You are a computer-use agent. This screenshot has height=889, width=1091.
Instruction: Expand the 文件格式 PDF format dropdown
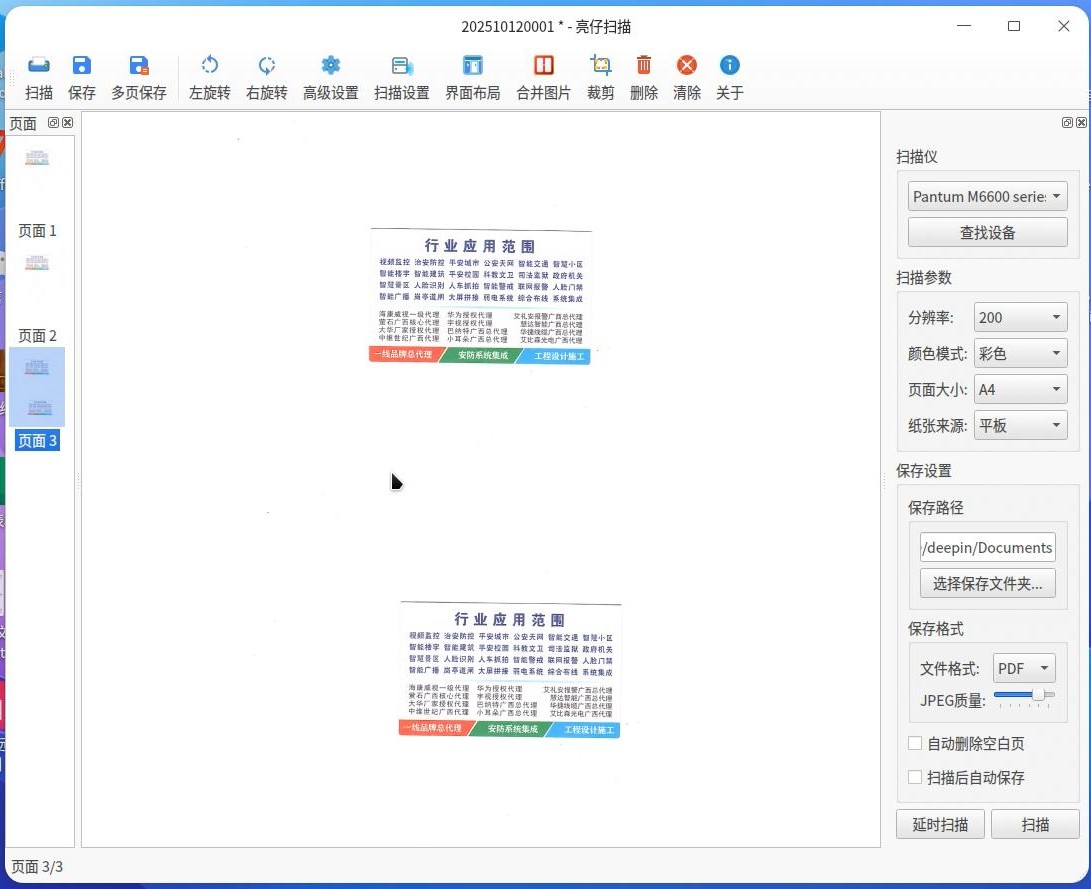(x=1024, y=668)
